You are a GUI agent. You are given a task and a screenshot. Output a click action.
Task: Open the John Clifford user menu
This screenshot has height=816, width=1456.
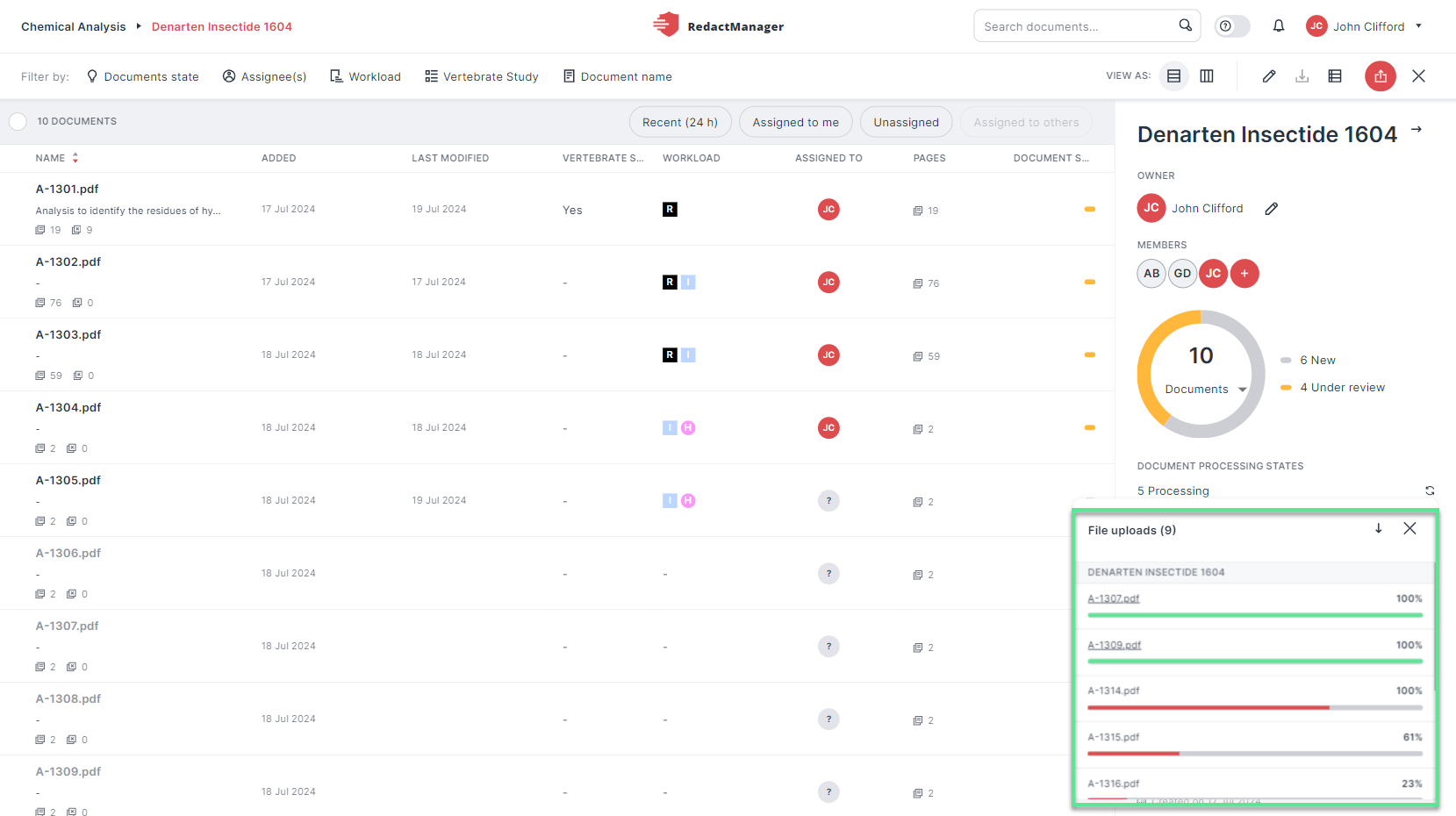coord(1364,26)
